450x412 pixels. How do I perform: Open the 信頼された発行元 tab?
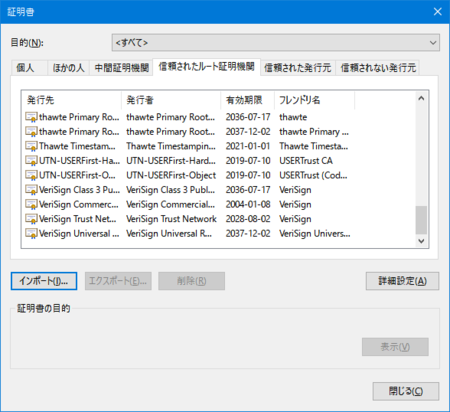click(298, 68)
